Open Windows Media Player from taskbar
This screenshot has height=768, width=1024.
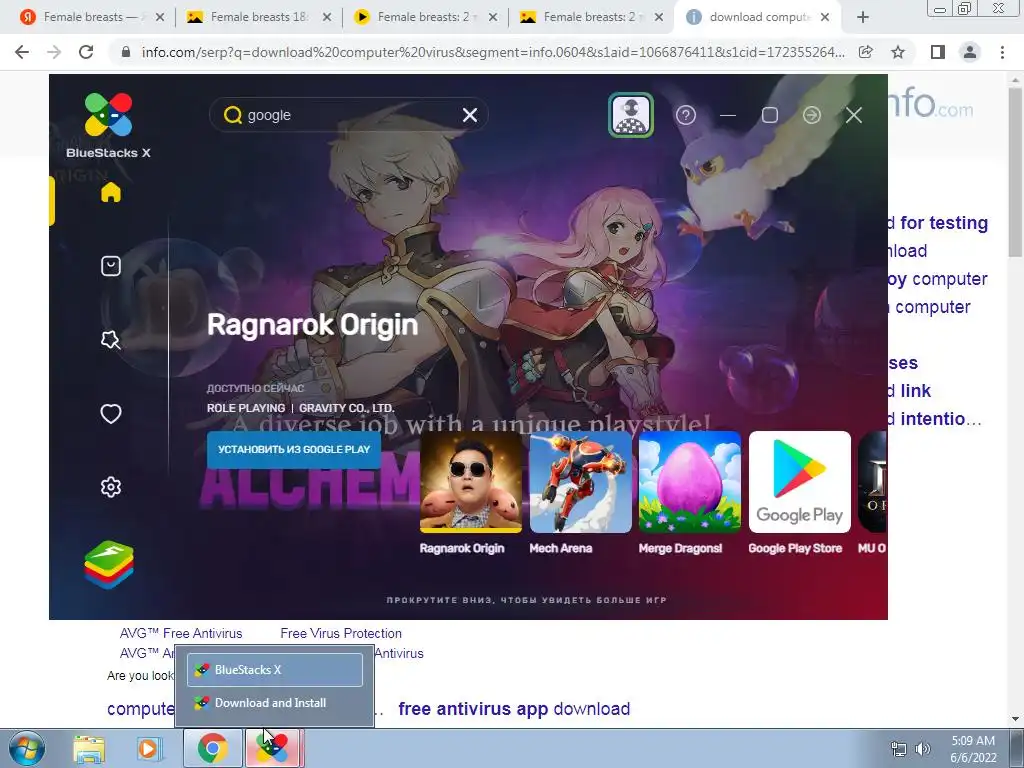(x=148, y=749)
